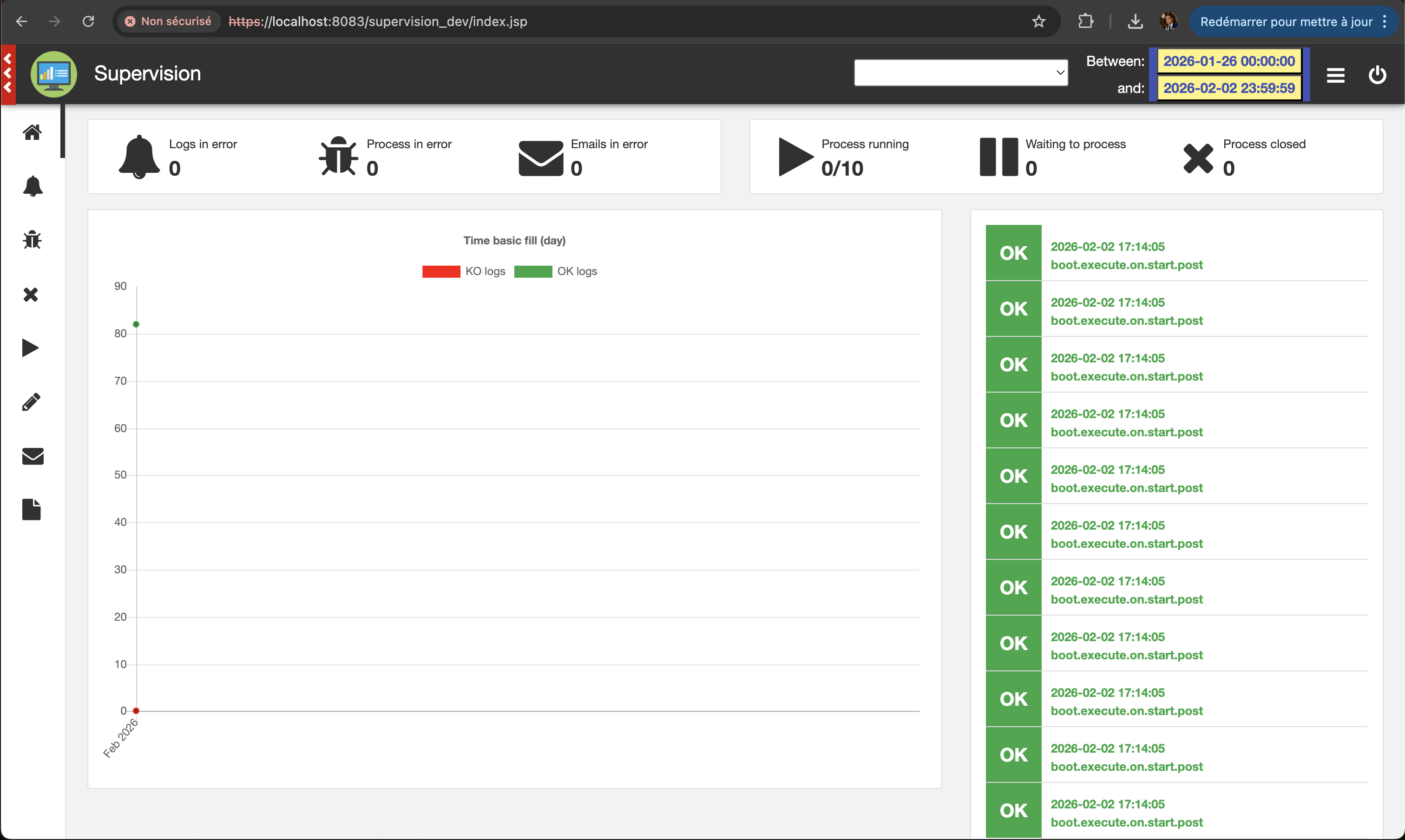Screen dimensions: 1405x840
Task: Click the browser reload page button
Action: click(x=88, y=21)
